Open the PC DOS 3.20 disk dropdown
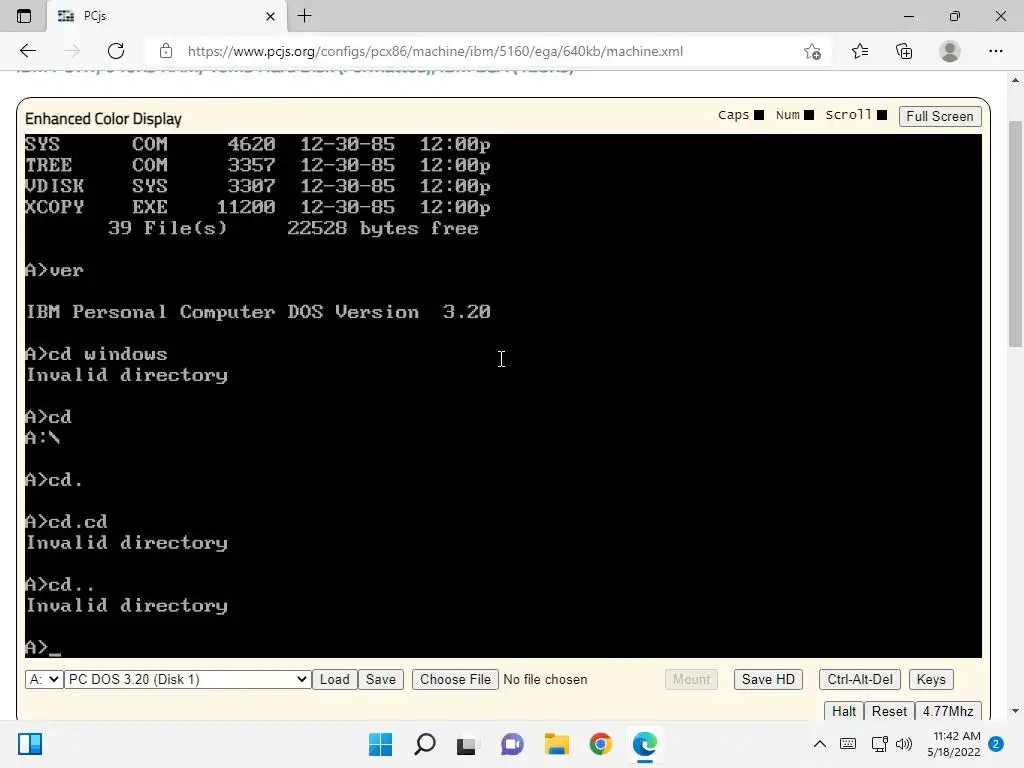Viewport: 1024px width, 768px height. (x=187, y=679)
